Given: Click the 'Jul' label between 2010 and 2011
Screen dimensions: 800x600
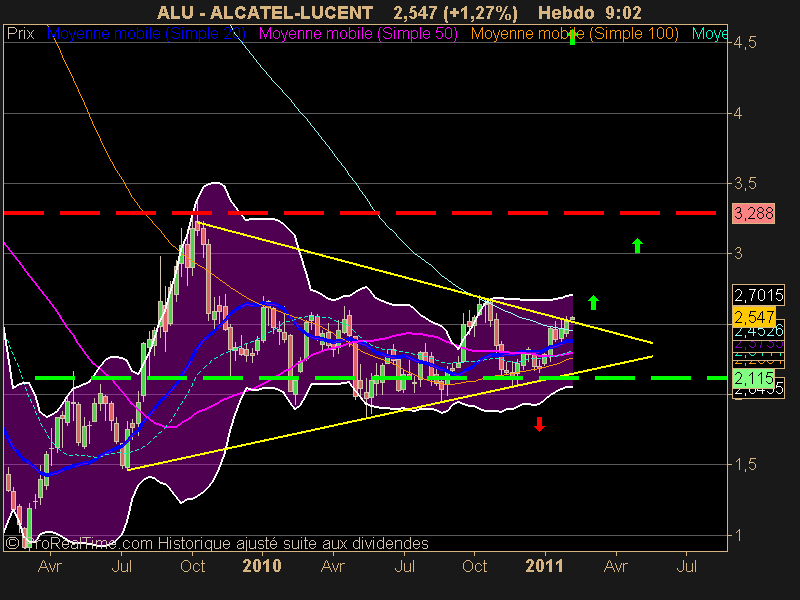Looking at the screenshot, I should click(405, 566).
